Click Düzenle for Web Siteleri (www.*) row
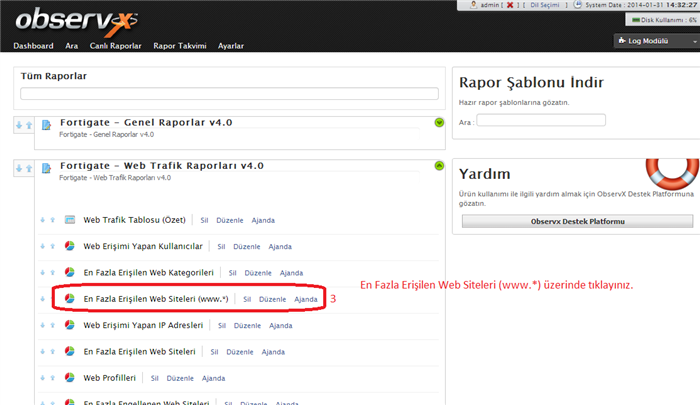Viewport: 700px width, 405px height. tap(273, 299)
